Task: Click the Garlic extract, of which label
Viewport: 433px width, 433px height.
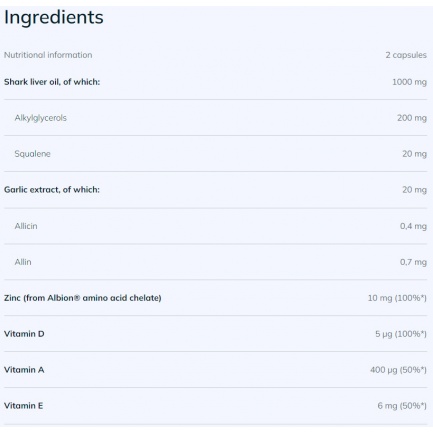Action: tap(52, 190)
